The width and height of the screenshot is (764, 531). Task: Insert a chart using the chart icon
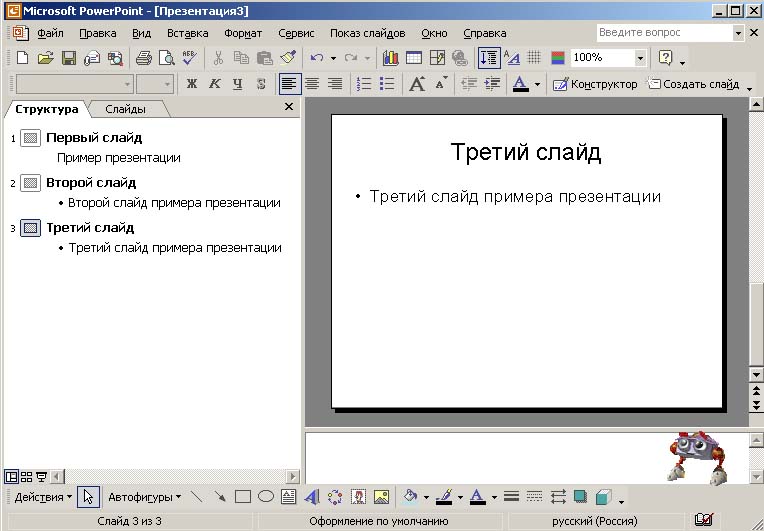point(390,58)
